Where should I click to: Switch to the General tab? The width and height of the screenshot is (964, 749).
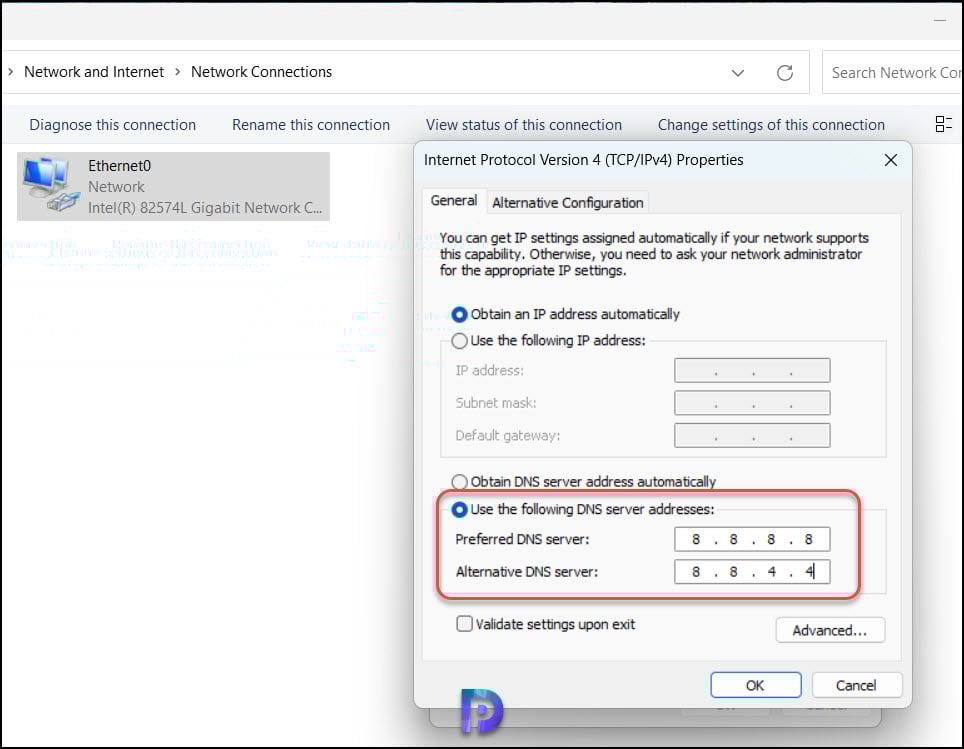click(x=454, y=201)
